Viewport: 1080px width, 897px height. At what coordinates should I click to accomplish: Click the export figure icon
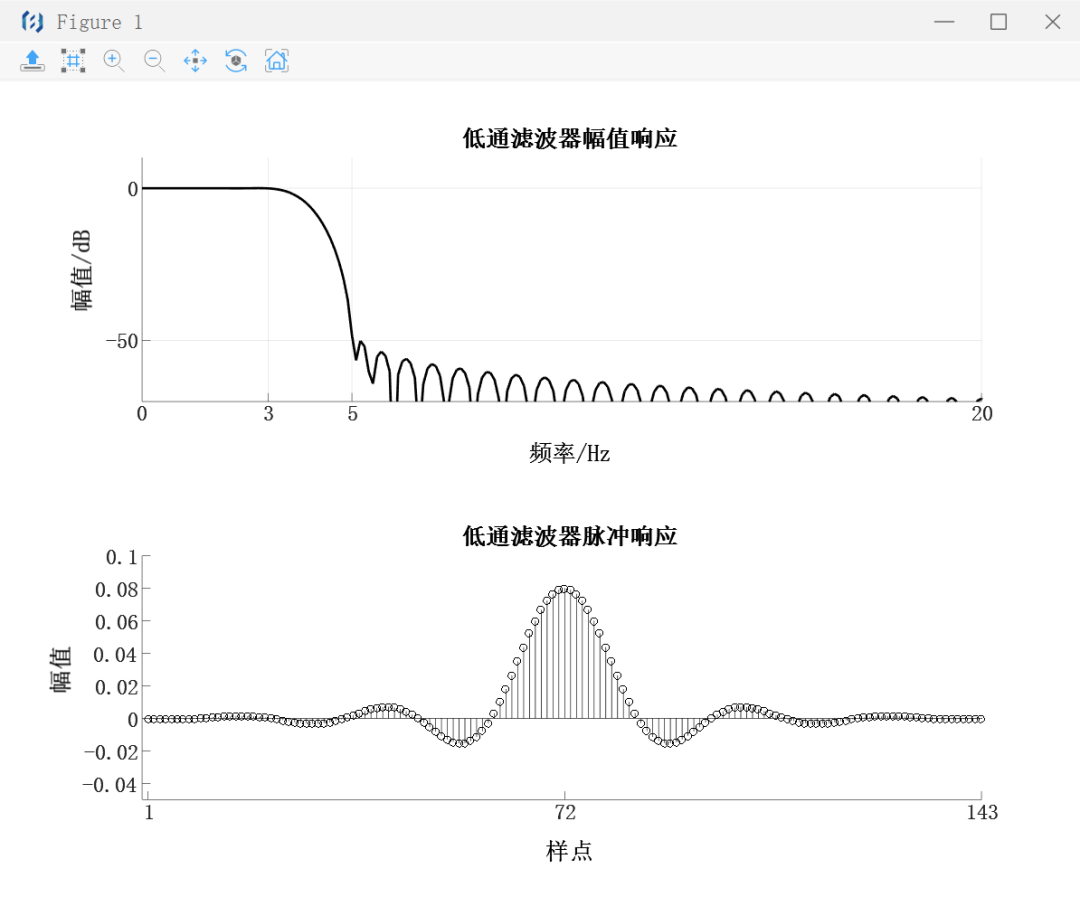pyautogui.click(x=32, y=61)
